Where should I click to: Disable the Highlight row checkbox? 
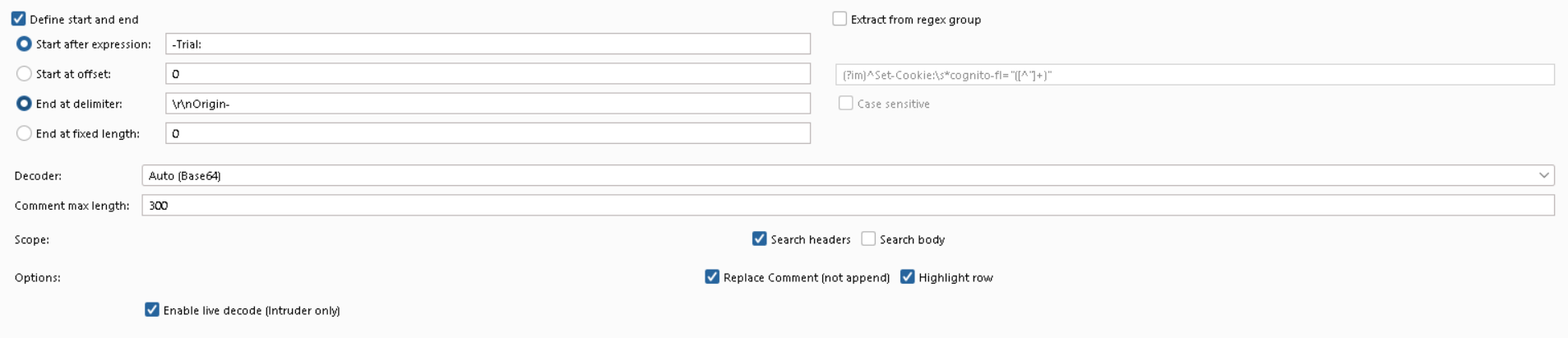pyautogui.click(x=908, y=277)
